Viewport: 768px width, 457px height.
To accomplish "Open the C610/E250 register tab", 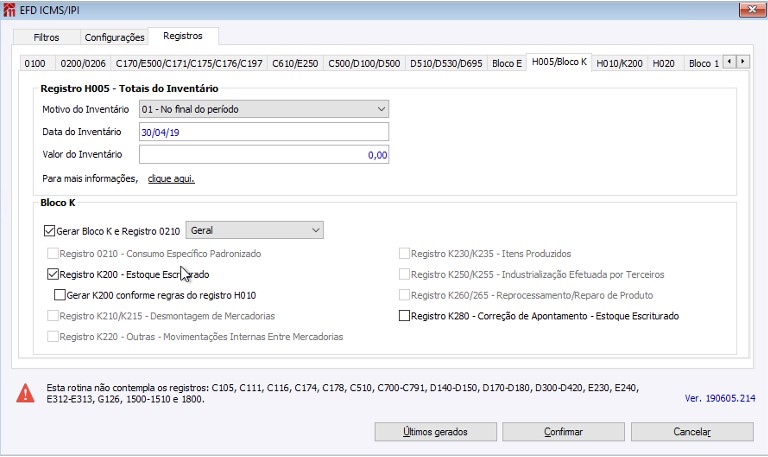I will click(295, 63).
